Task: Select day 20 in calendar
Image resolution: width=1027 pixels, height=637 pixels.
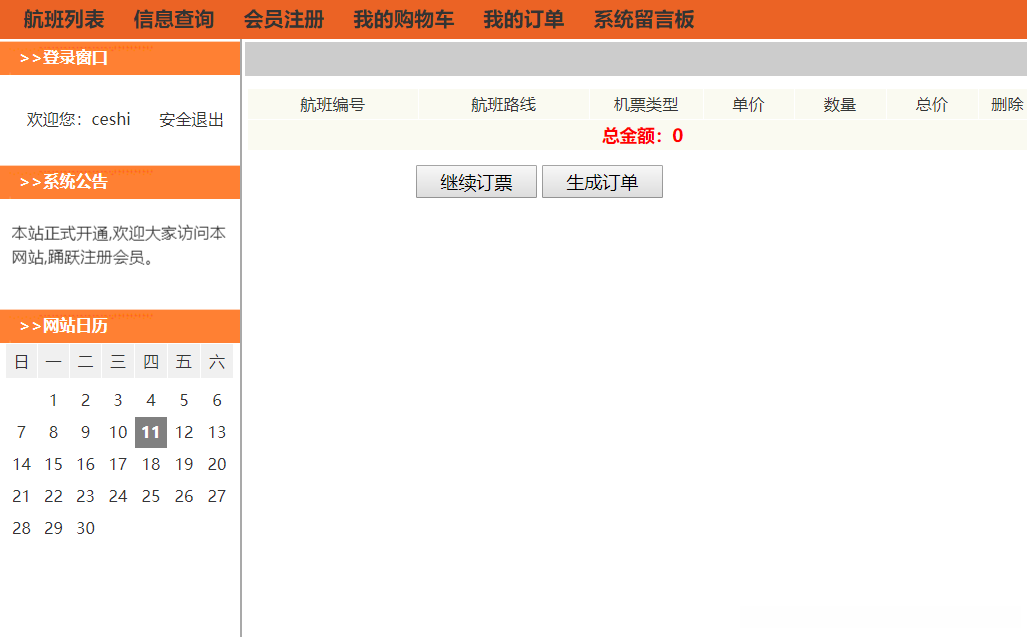Action: tap(217, 464)
